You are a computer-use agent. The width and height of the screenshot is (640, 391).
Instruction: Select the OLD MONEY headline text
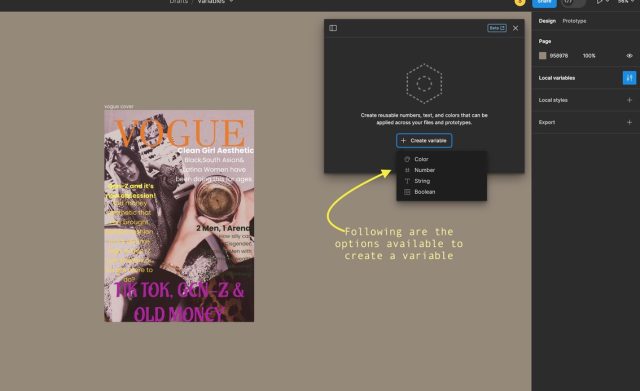coord(179,314)
